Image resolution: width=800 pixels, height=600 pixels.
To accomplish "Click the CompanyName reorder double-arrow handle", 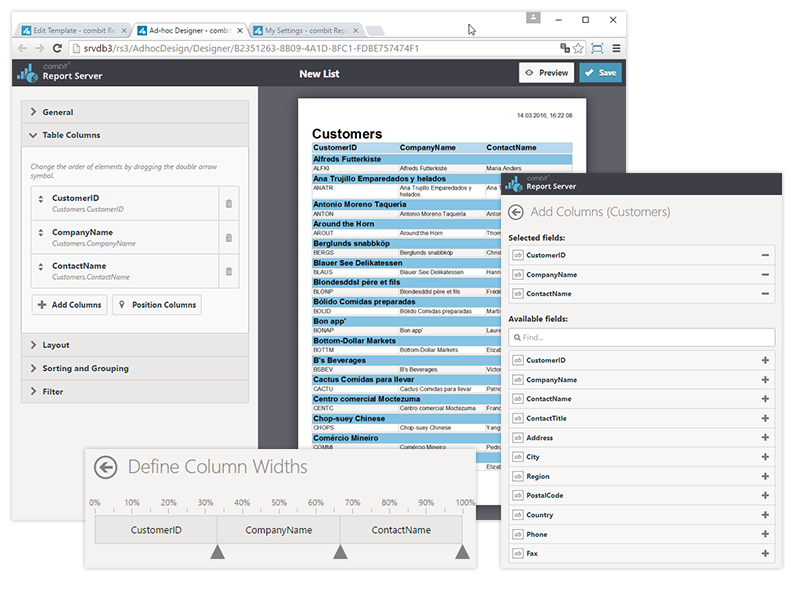I will click(41, 233).
